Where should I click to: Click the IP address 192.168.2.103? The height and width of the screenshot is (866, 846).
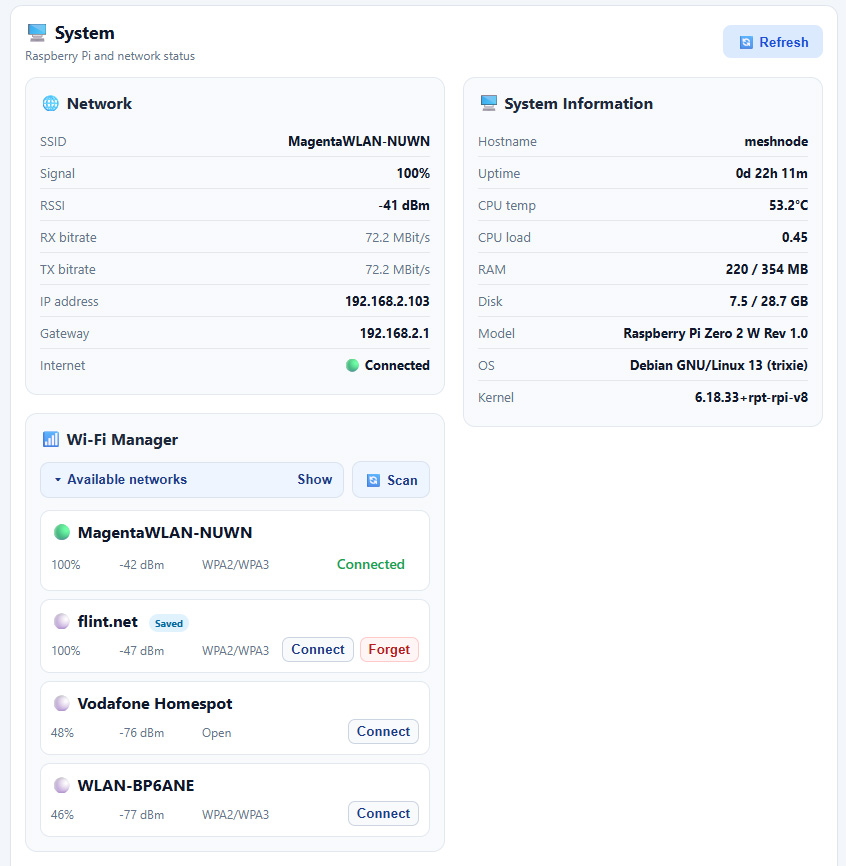click(387, 302)
